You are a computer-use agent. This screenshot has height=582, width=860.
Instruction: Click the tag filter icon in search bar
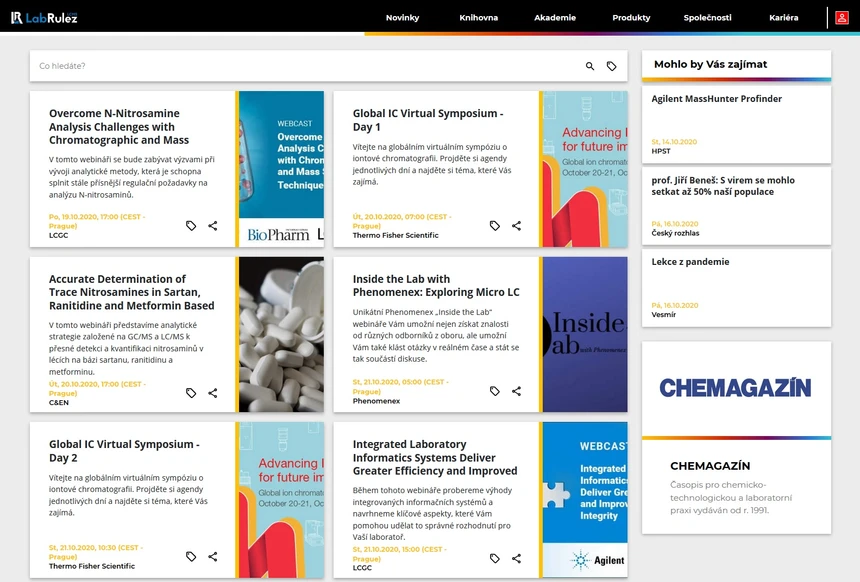click(x=612, y=66)
